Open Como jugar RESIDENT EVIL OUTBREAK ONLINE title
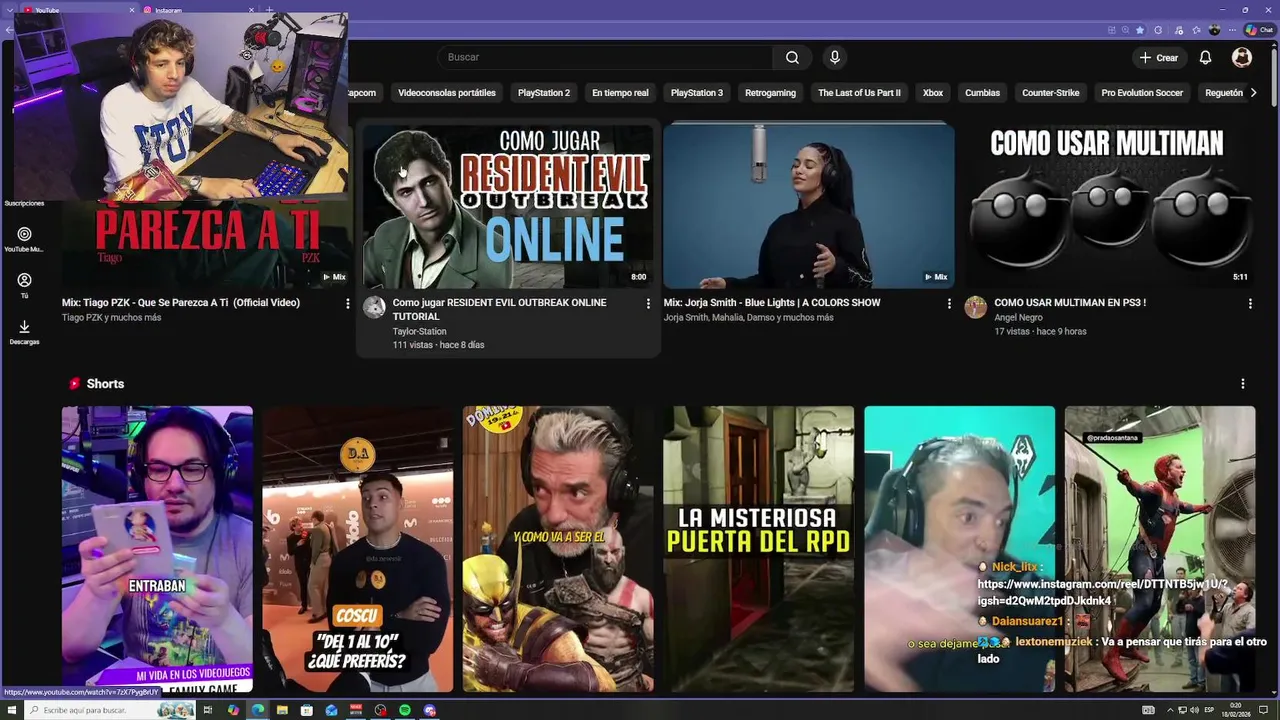The width and height of the screenshot is (1280, 720). (500, 309)
